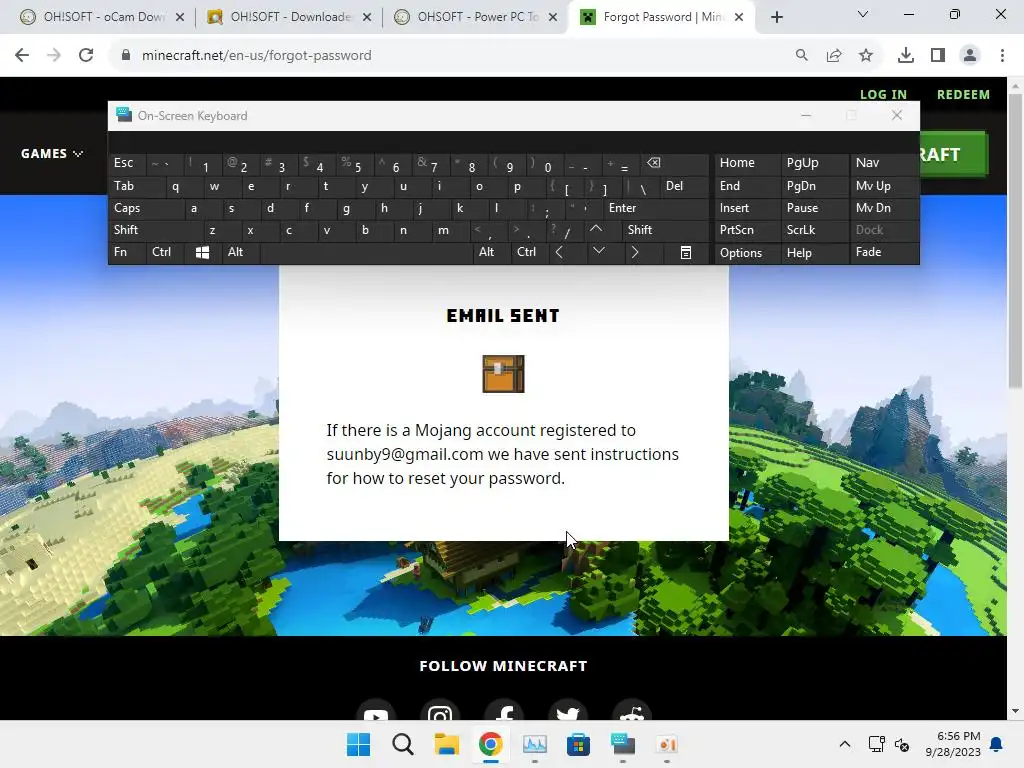Viewport: 1024px width, 768px height.
Task: Click LOG IN link
Action: [x=884, y=95]
